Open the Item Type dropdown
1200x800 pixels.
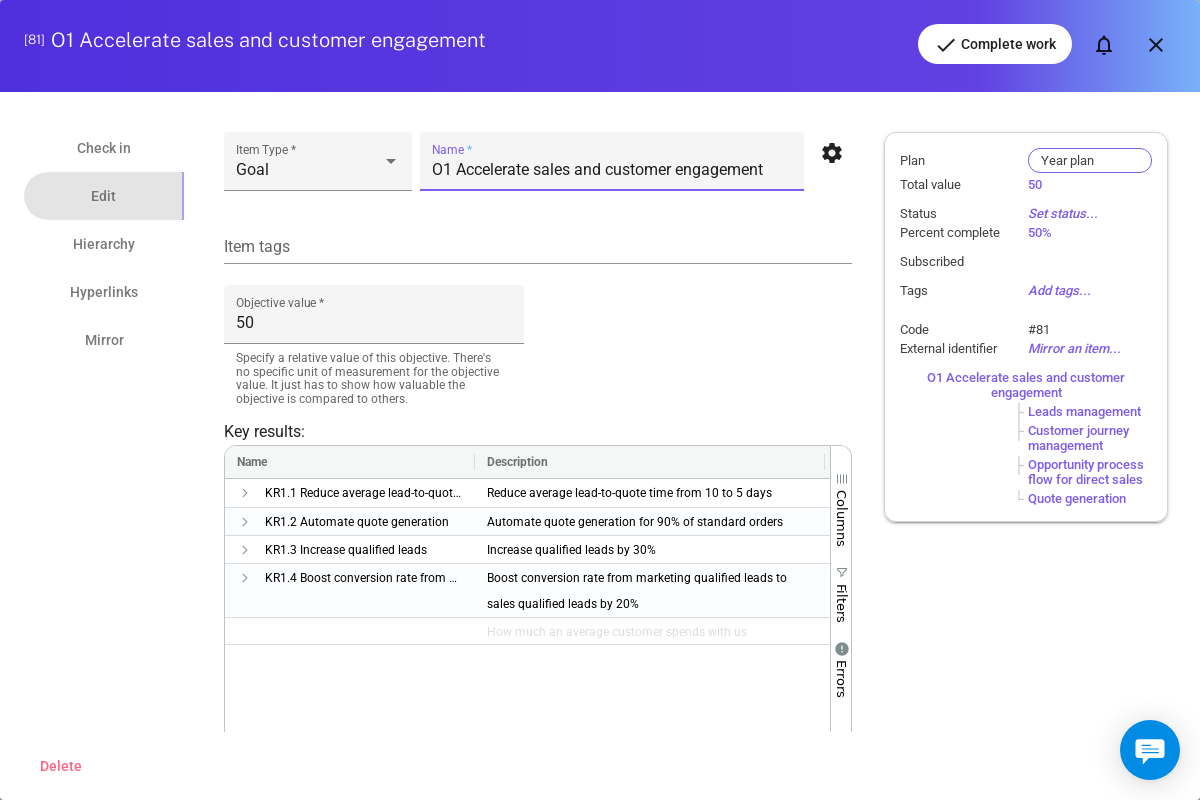tap(318, 161)
